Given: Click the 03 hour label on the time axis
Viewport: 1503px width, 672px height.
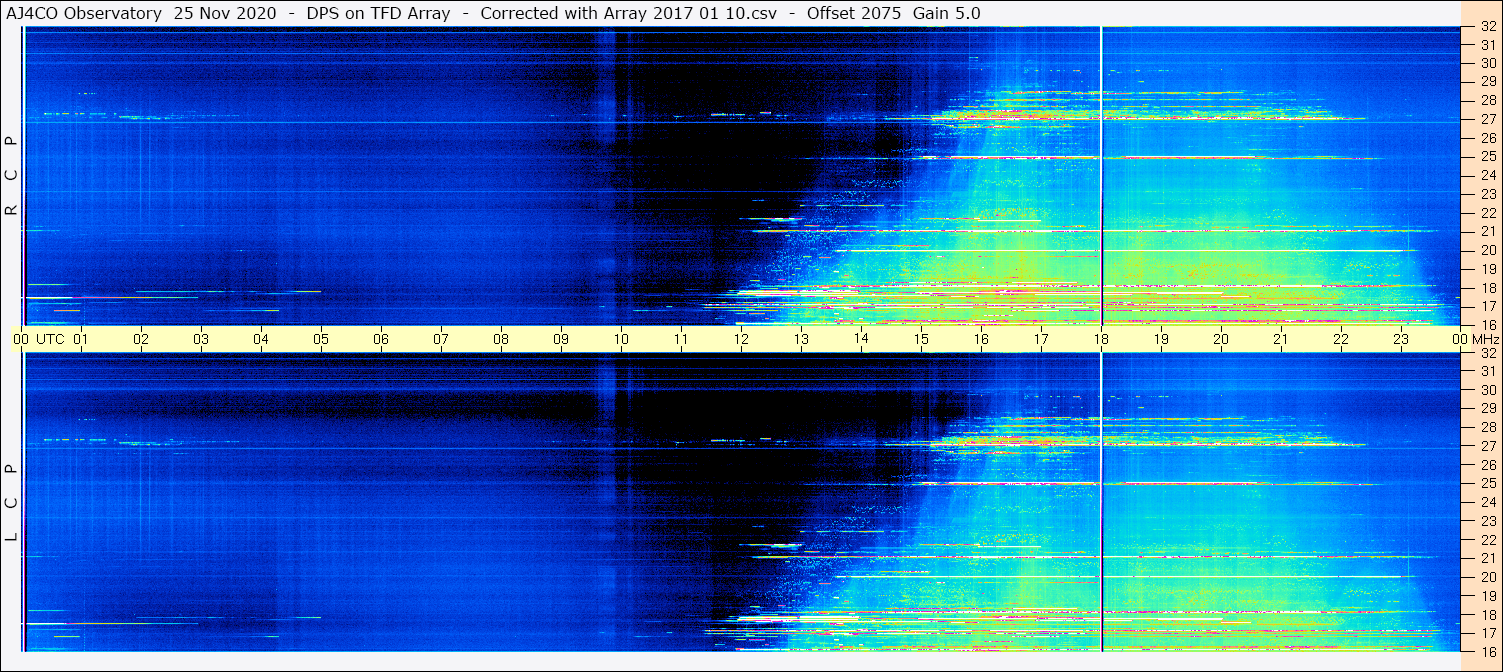Looking at the screenshot, I should [x=201, y=339].
